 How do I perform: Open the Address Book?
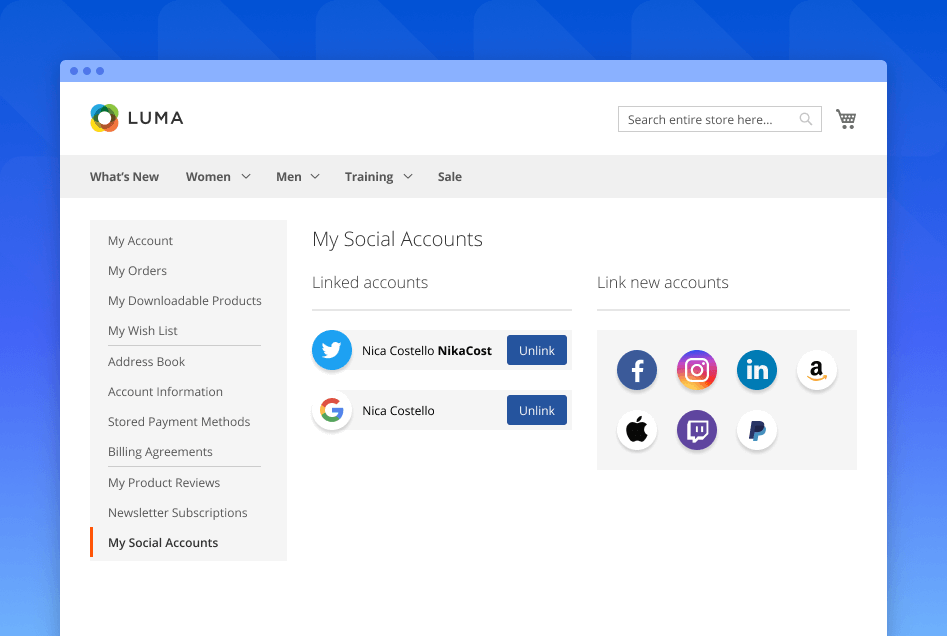[x=146, y=362]
